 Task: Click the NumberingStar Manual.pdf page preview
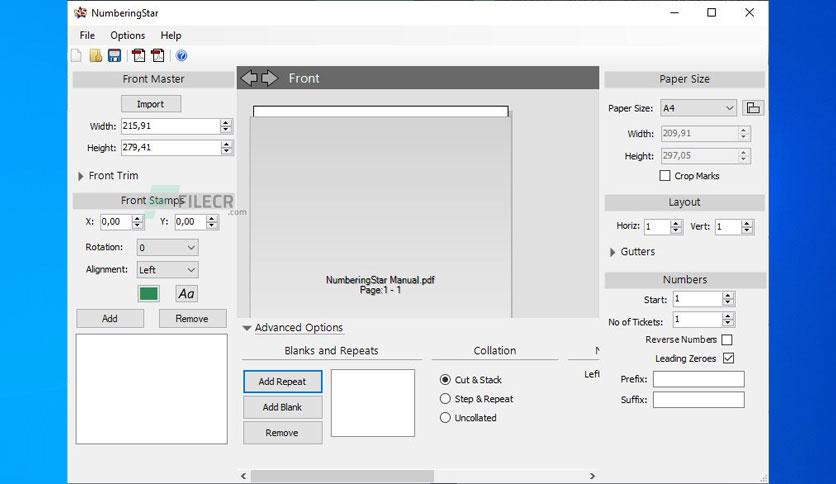pyautogui.click(x=381, y=213)
